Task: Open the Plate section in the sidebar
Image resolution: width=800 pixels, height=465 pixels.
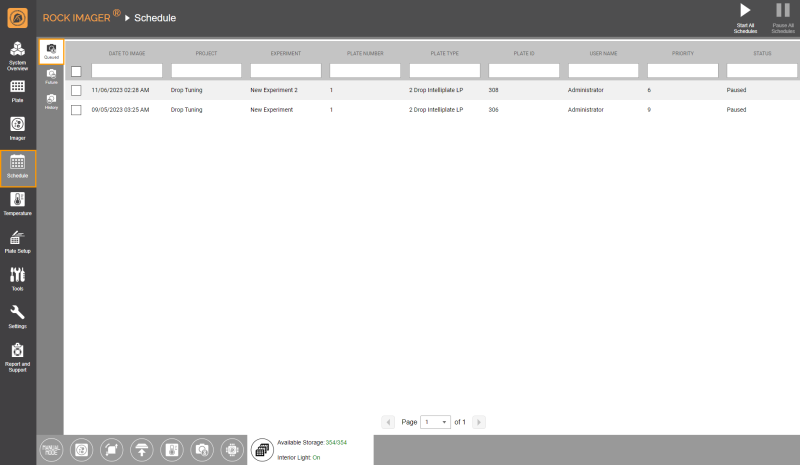Action: point(17,92)
